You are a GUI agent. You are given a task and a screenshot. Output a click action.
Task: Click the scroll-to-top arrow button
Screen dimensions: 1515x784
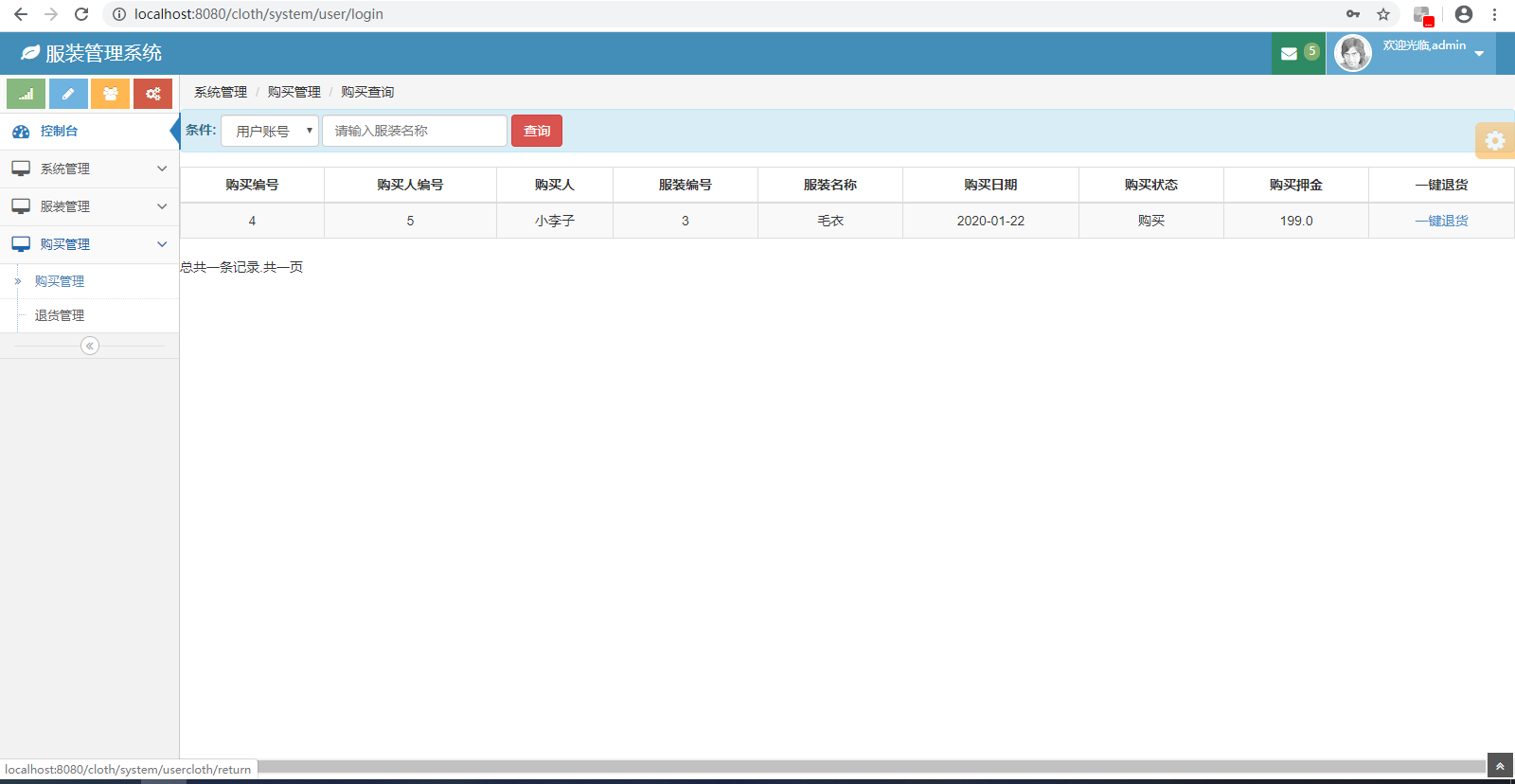1500,766
